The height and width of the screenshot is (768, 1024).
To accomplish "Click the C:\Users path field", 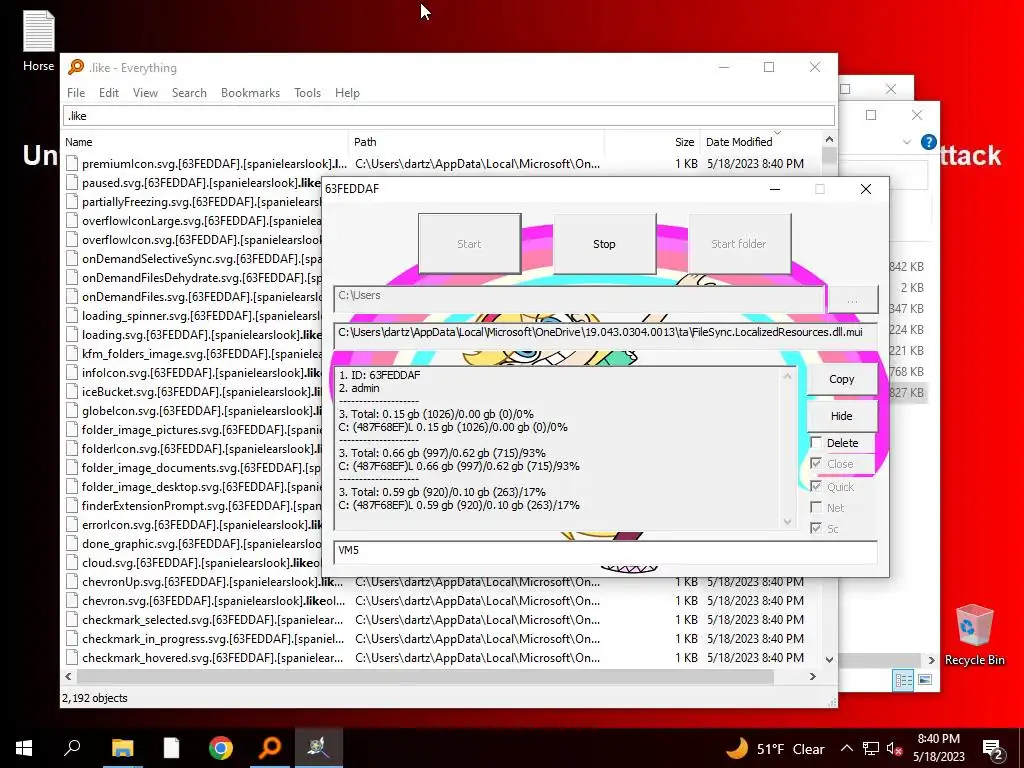I will [579, 300].
